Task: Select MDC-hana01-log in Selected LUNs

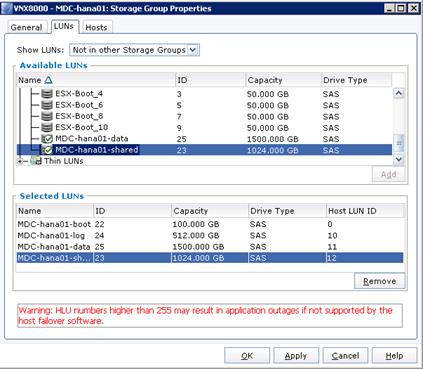Action: [210, 236]
